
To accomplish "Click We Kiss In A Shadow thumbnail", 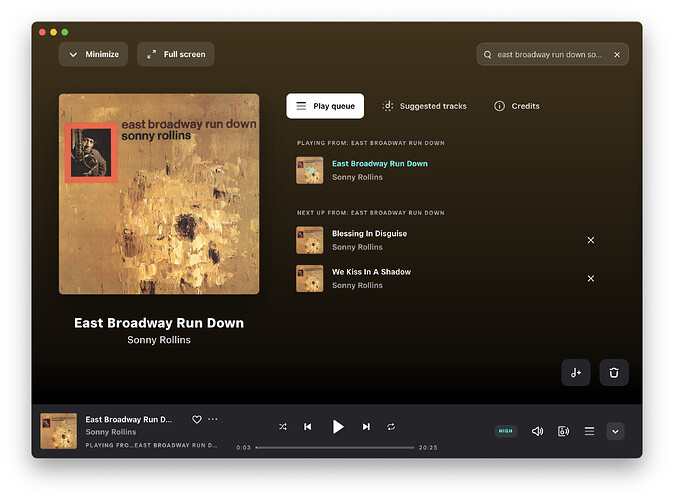I will 309,279.
